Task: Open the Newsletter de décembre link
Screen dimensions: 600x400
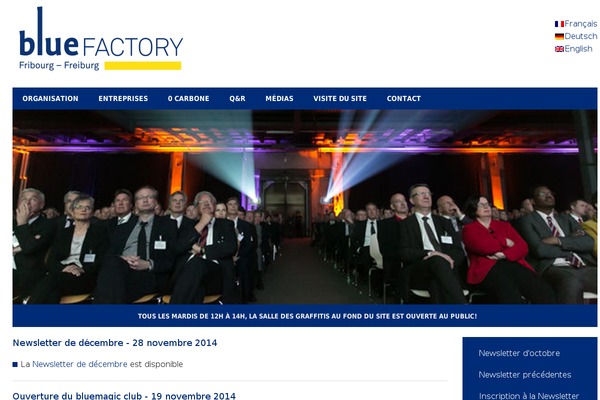Action: pos(80,364)
